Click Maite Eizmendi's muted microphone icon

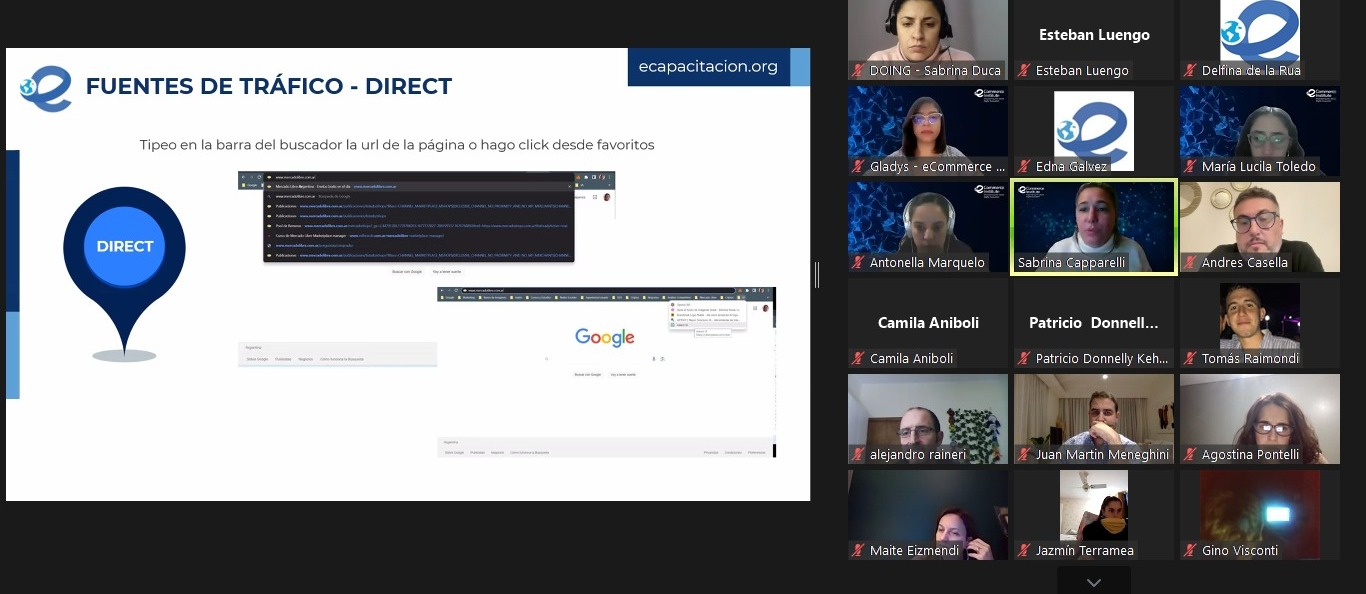(858, 551)
